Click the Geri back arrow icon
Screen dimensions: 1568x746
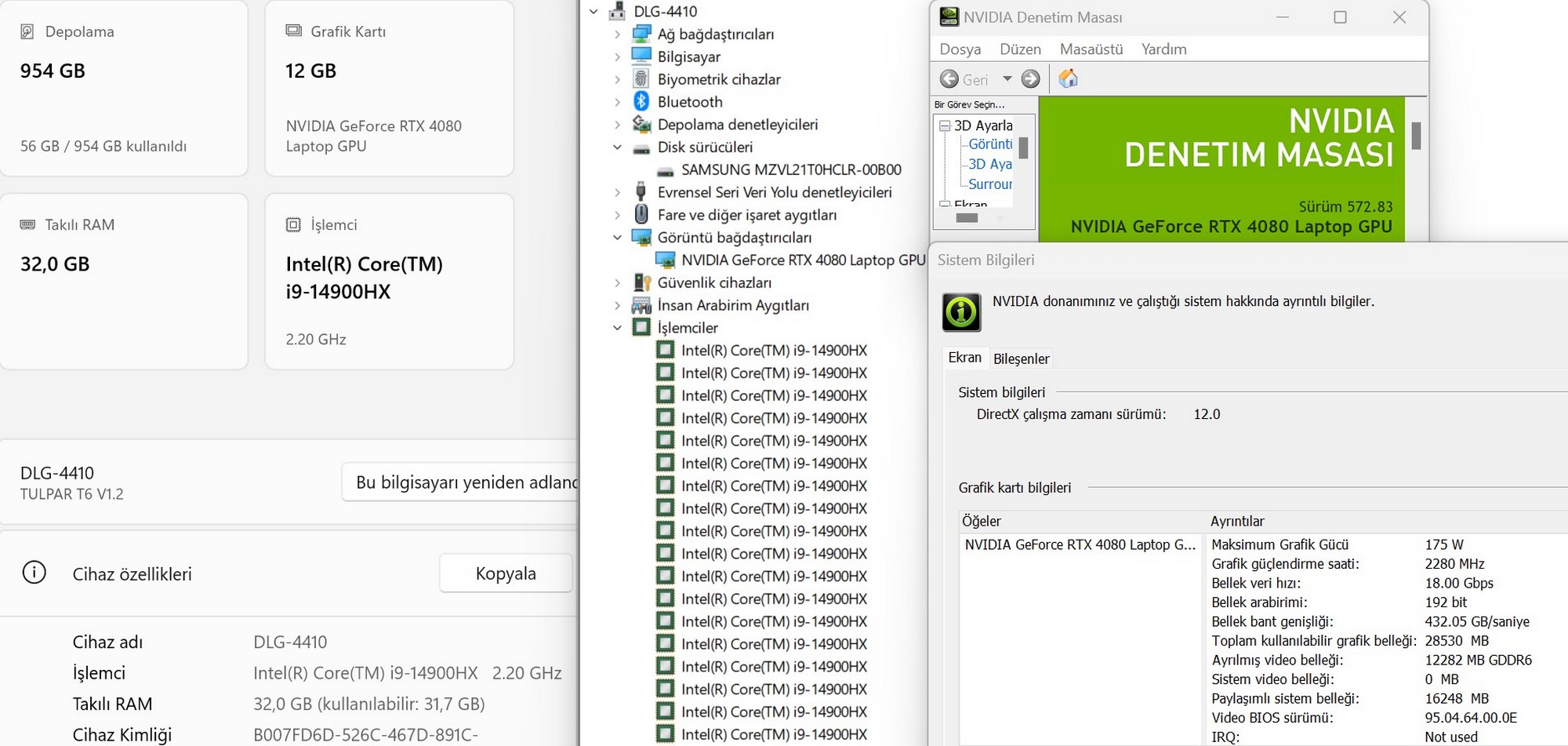tap(949, 79)
